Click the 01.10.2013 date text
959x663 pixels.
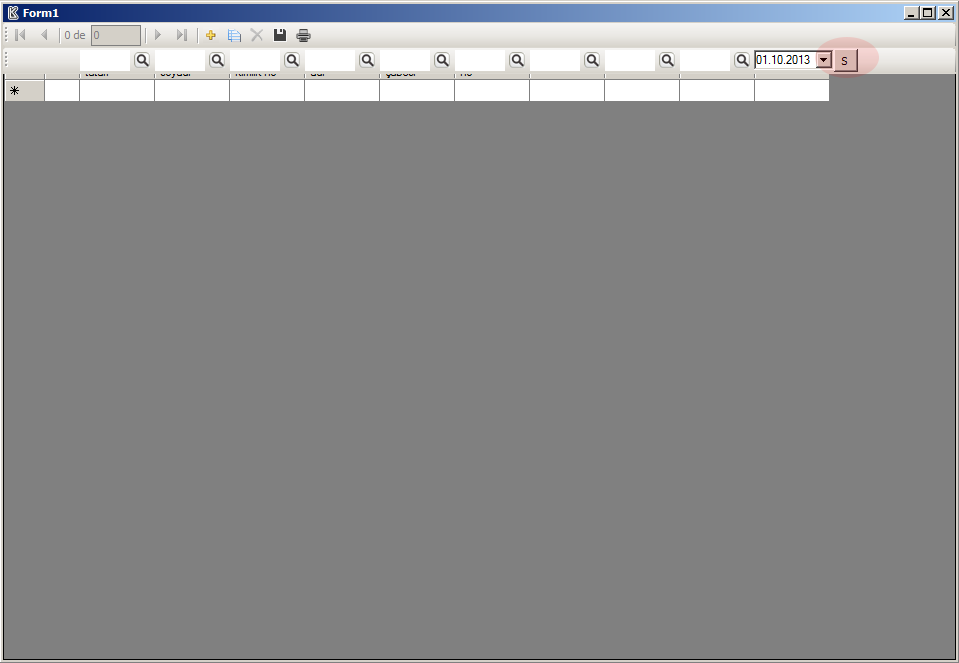click(x=783, y=60)
